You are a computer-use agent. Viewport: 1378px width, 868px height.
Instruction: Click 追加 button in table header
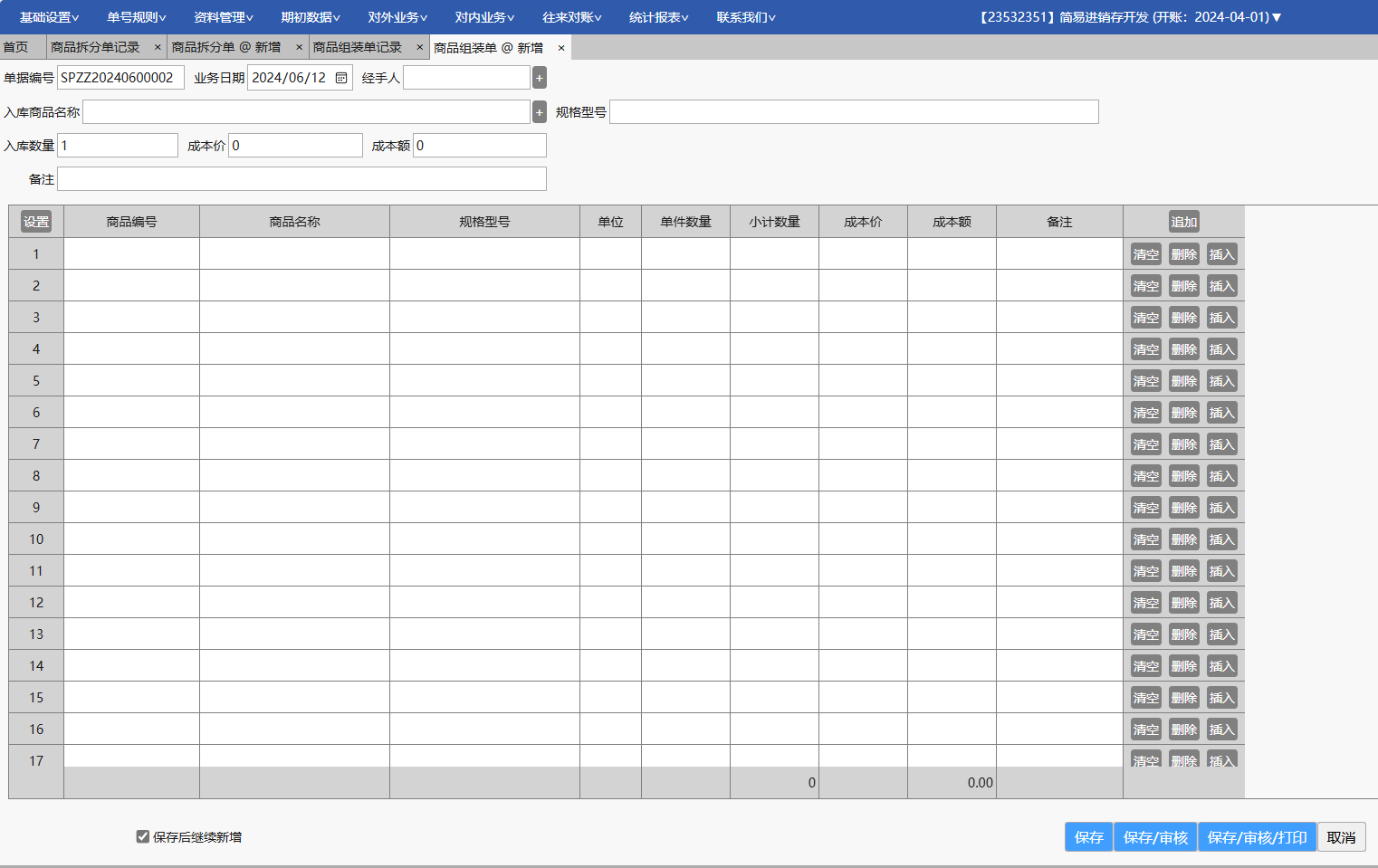pos(1183,222)
